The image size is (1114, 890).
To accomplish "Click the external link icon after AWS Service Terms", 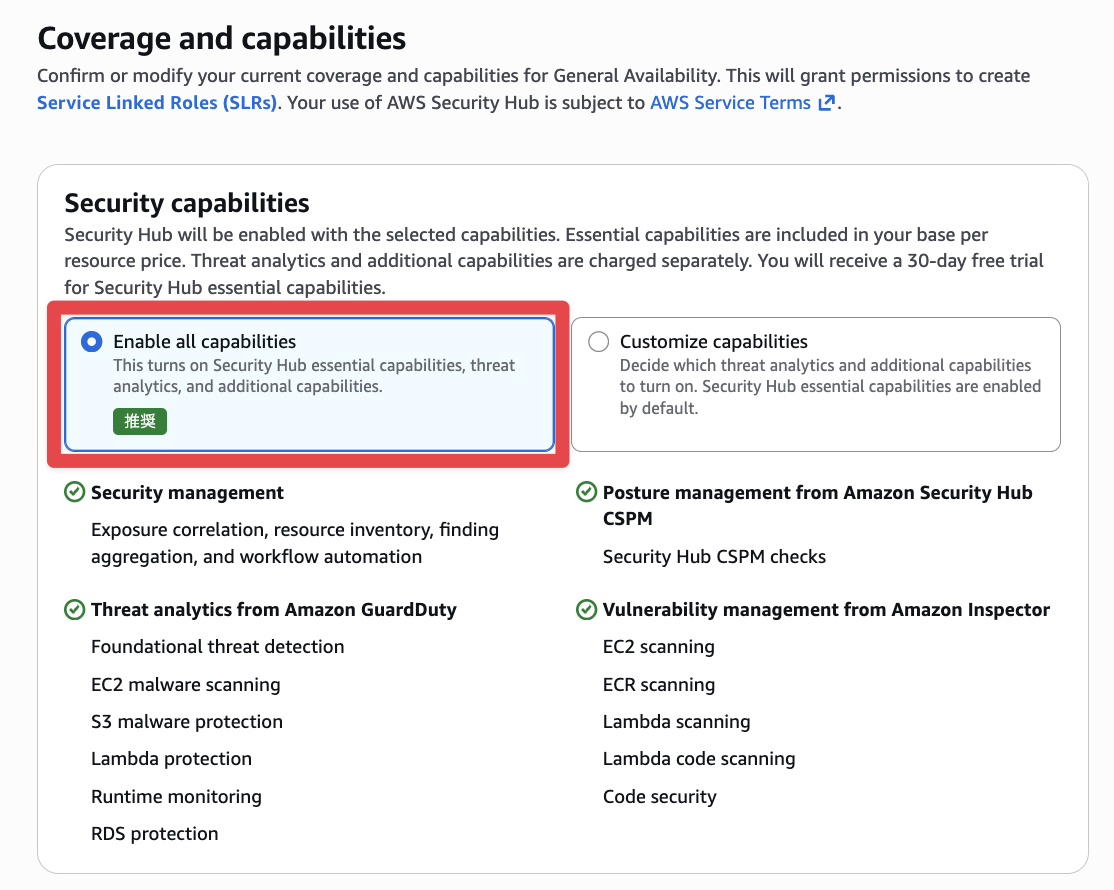I will point(826,103).
